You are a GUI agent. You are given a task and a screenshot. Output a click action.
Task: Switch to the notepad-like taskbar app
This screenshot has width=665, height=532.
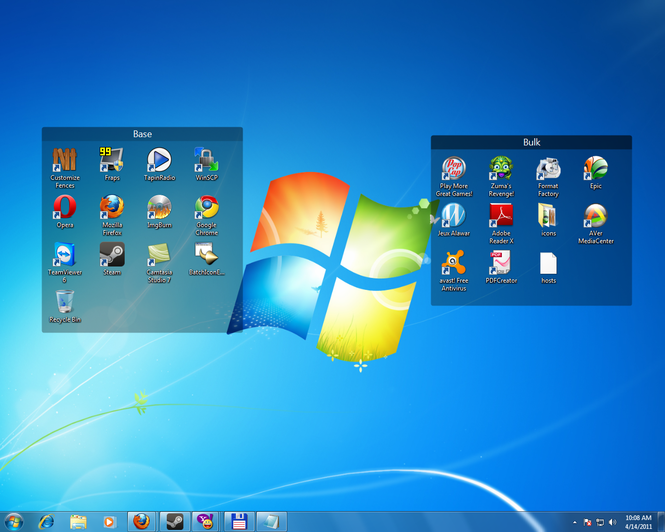coord(271,521)
